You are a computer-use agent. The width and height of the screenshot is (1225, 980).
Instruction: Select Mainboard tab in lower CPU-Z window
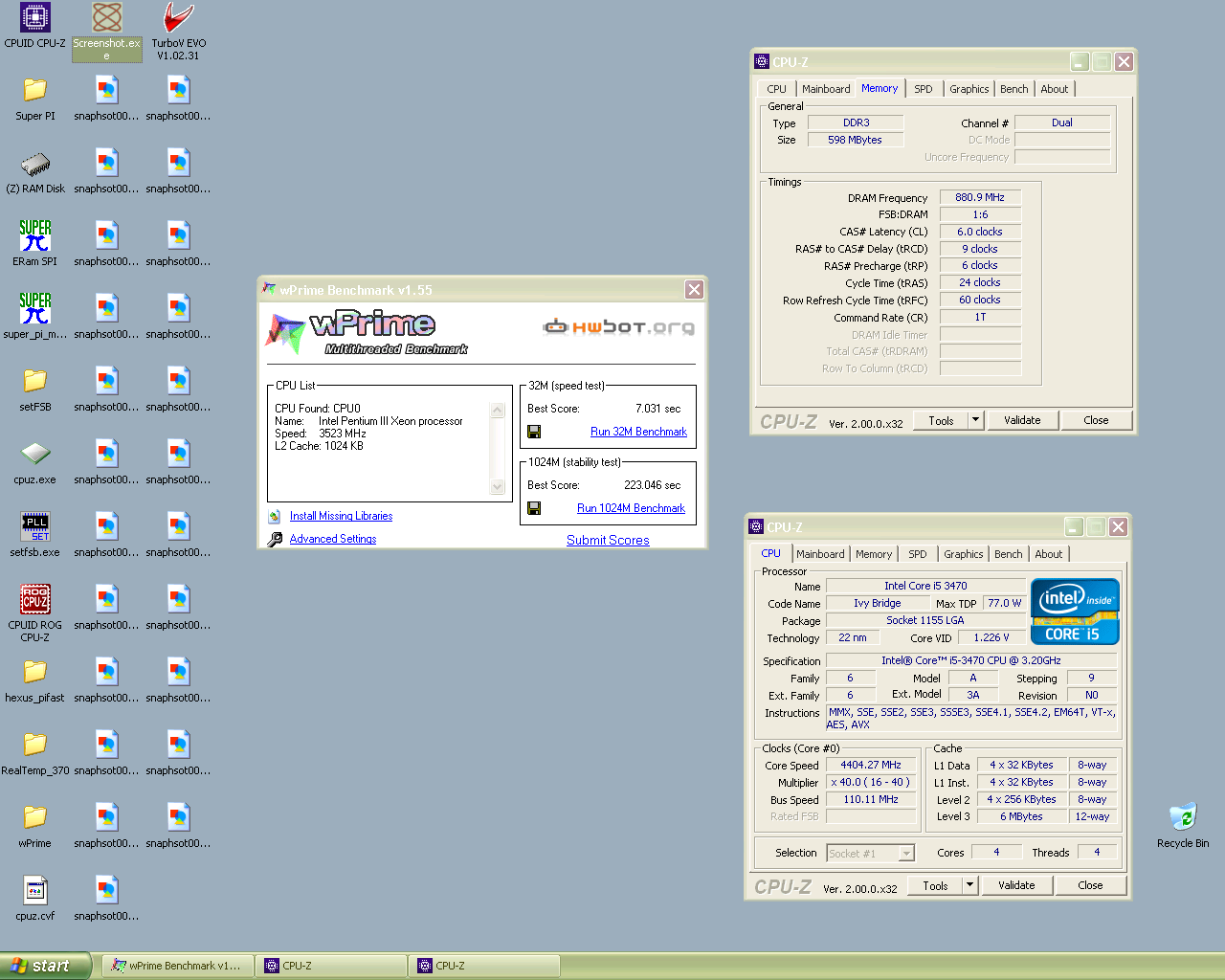point(820,554)
